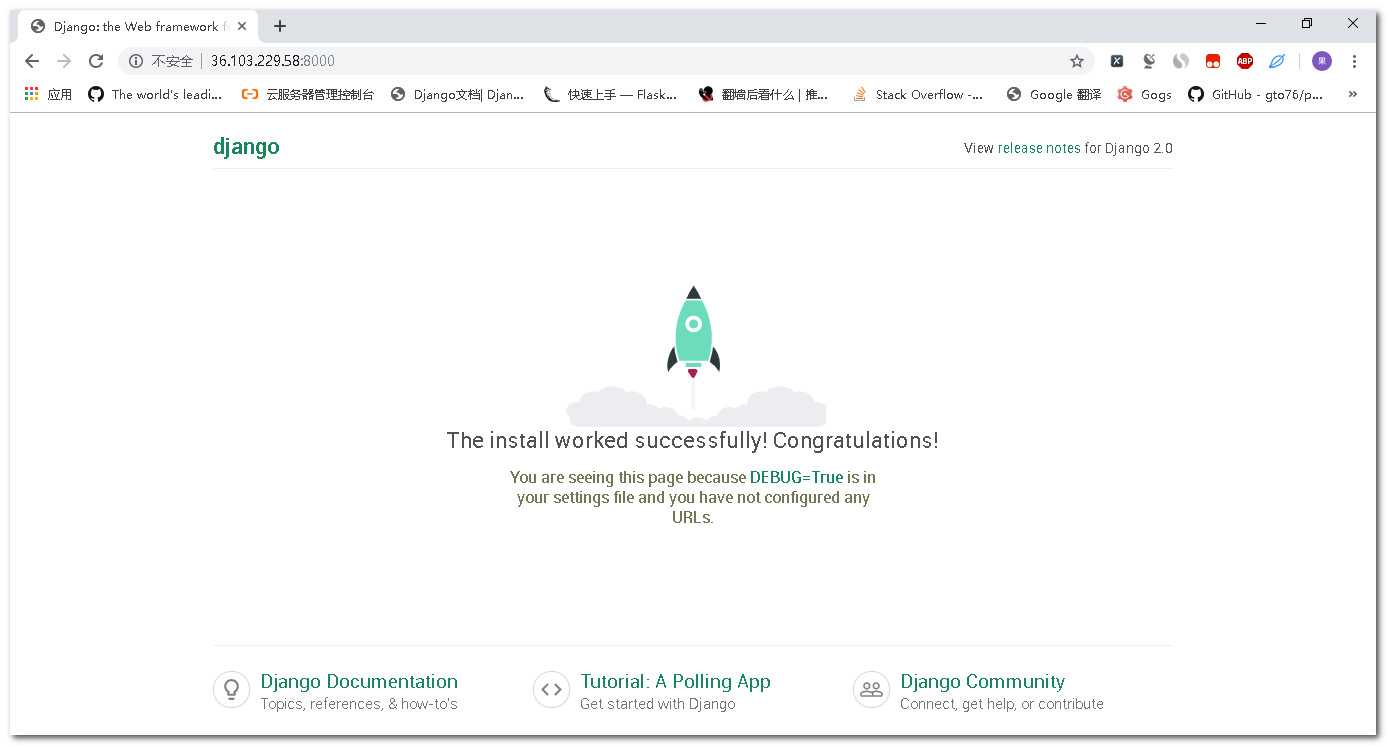This screenshot has height=746, width=1387.
Task: Open The world's leading GitHub bookmark
Action: click(x=155, y=94)
